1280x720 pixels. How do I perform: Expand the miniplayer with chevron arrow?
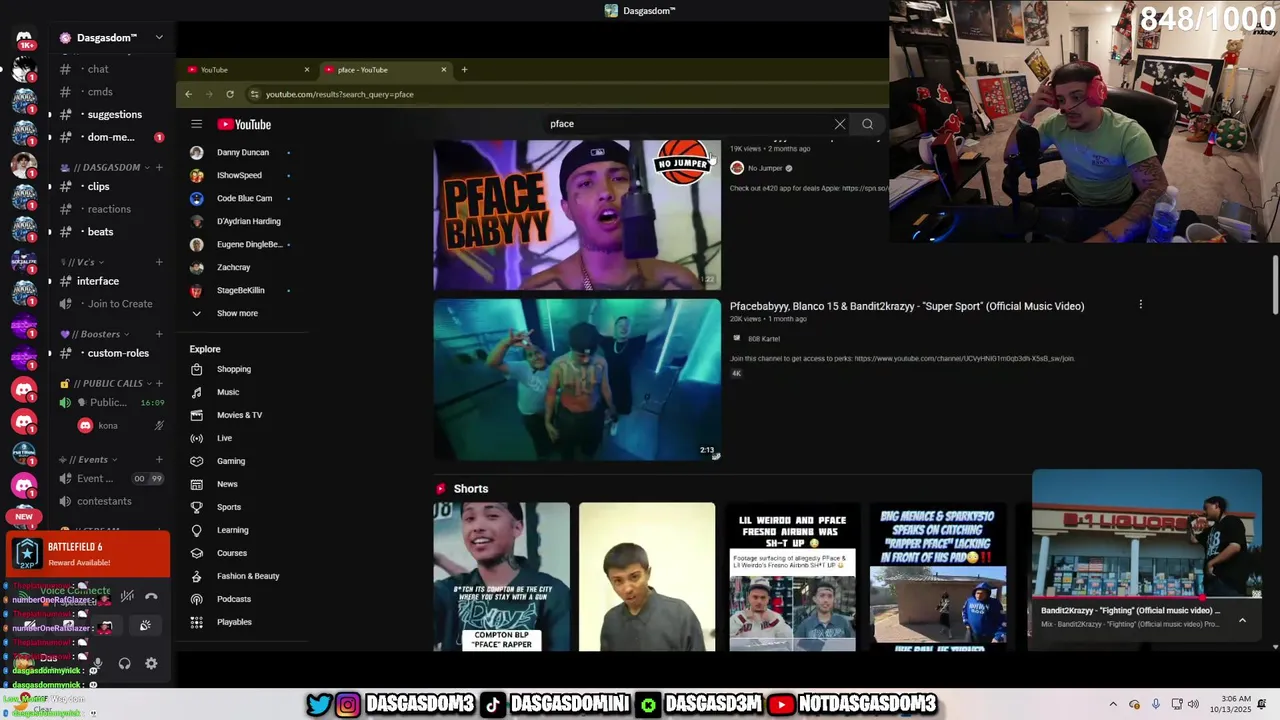pyautogui.click(x=1242, y=620)
